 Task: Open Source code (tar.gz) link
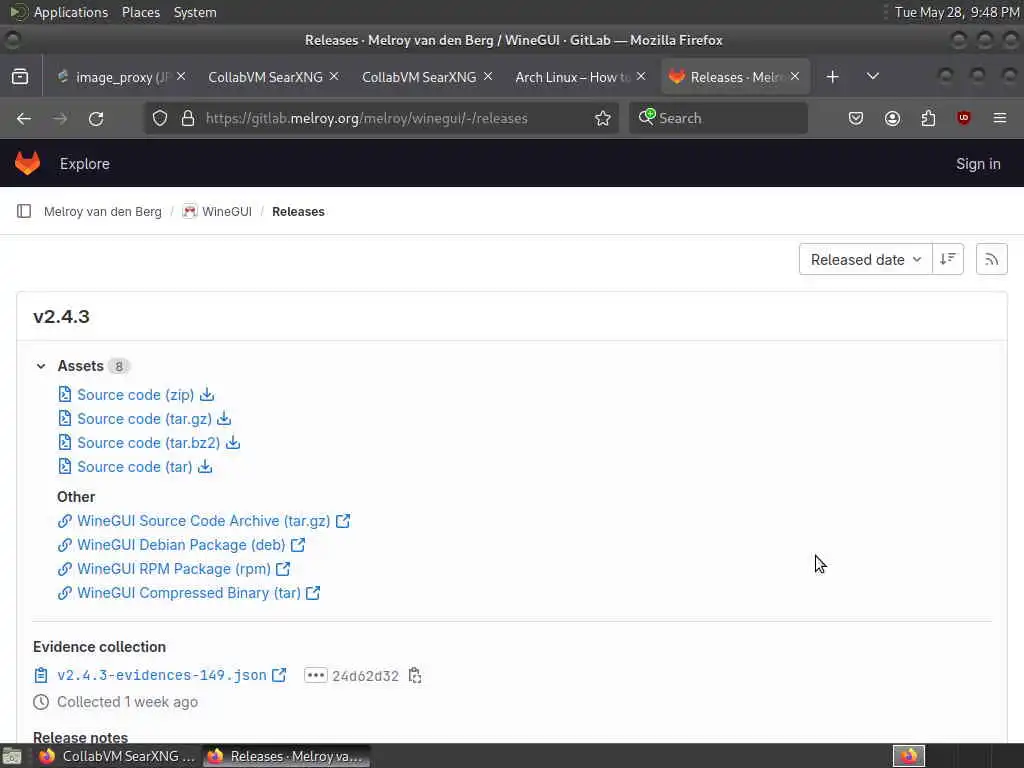point(144,419)
